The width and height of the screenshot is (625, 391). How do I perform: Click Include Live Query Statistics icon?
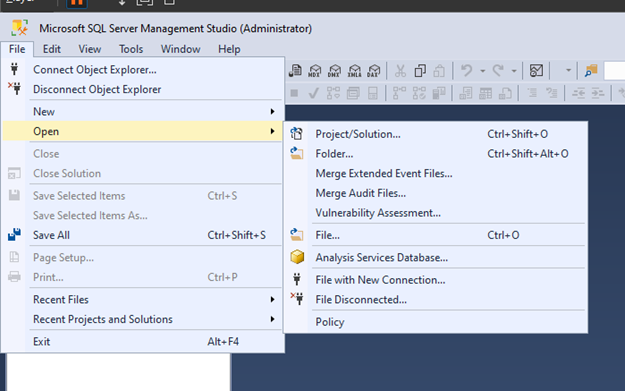[419, 93]
